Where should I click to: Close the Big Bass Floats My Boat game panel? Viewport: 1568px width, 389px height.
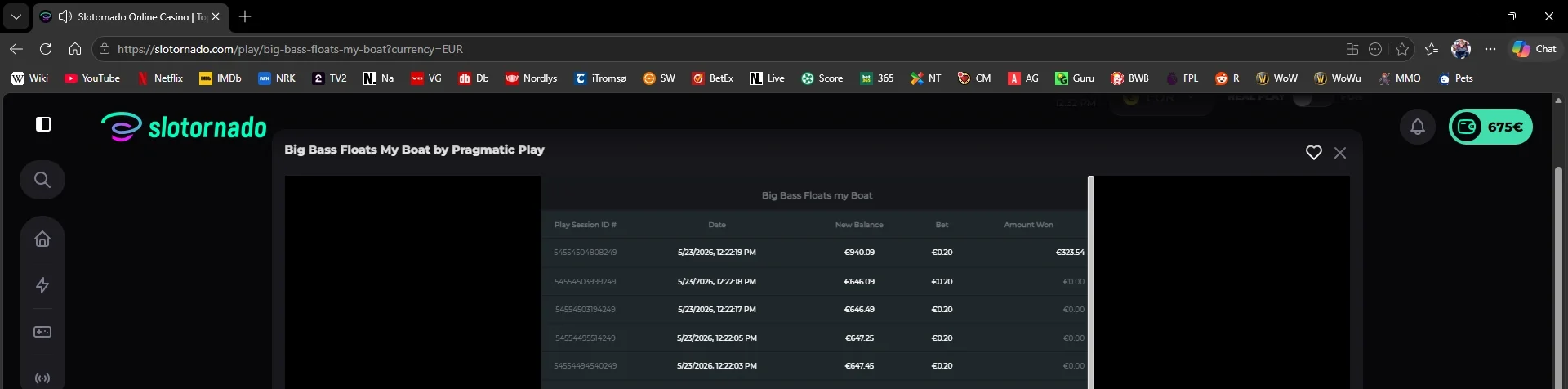pos(1340,153)
